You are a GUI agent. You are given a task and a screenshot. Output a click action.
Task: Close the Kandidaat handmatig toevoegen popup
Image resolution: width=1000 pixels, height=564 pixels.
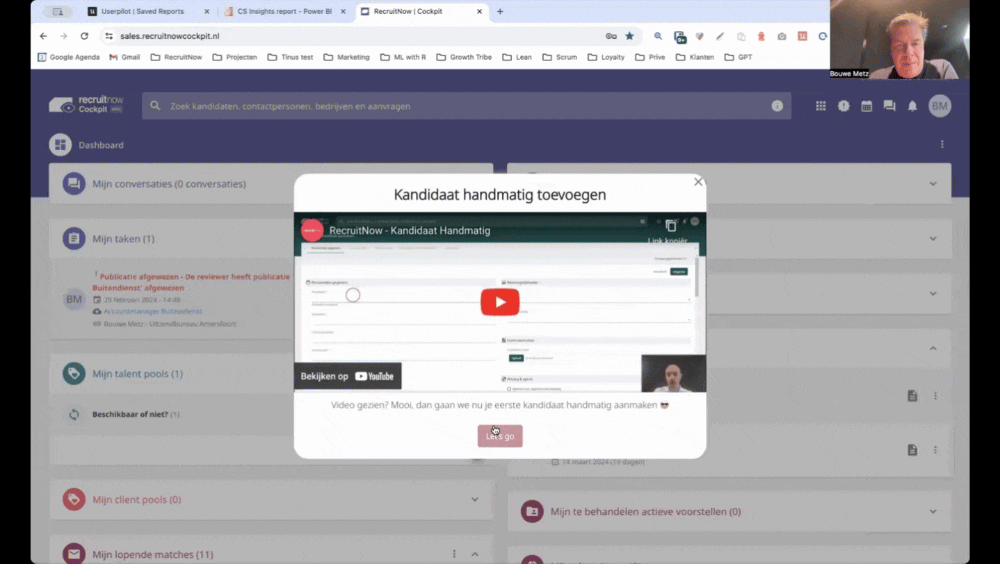tap(698, 182)
